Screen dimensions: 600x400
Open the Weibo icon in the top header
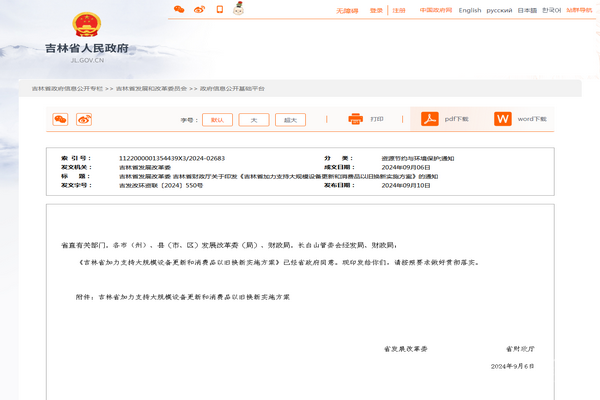pos(199,10)
